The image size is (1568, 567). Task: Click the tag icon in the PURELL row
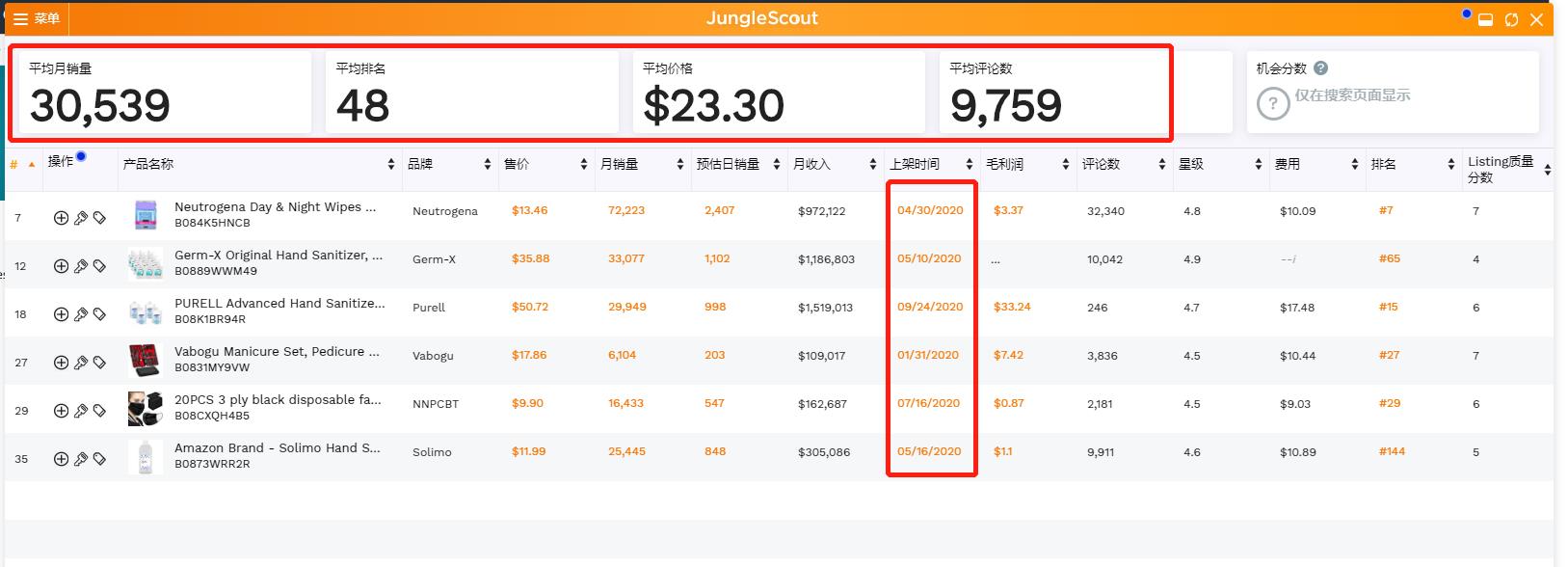tap(99, 314)
